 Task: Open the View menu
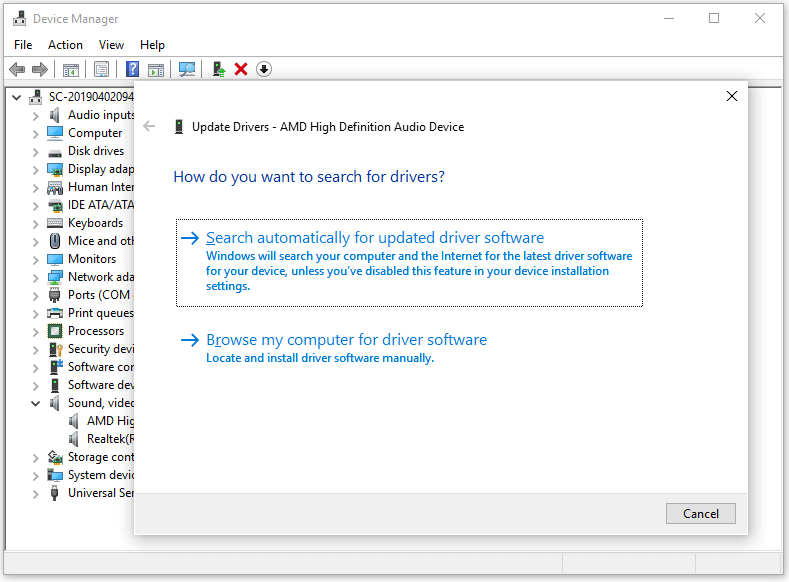click(x=111, y=45)
